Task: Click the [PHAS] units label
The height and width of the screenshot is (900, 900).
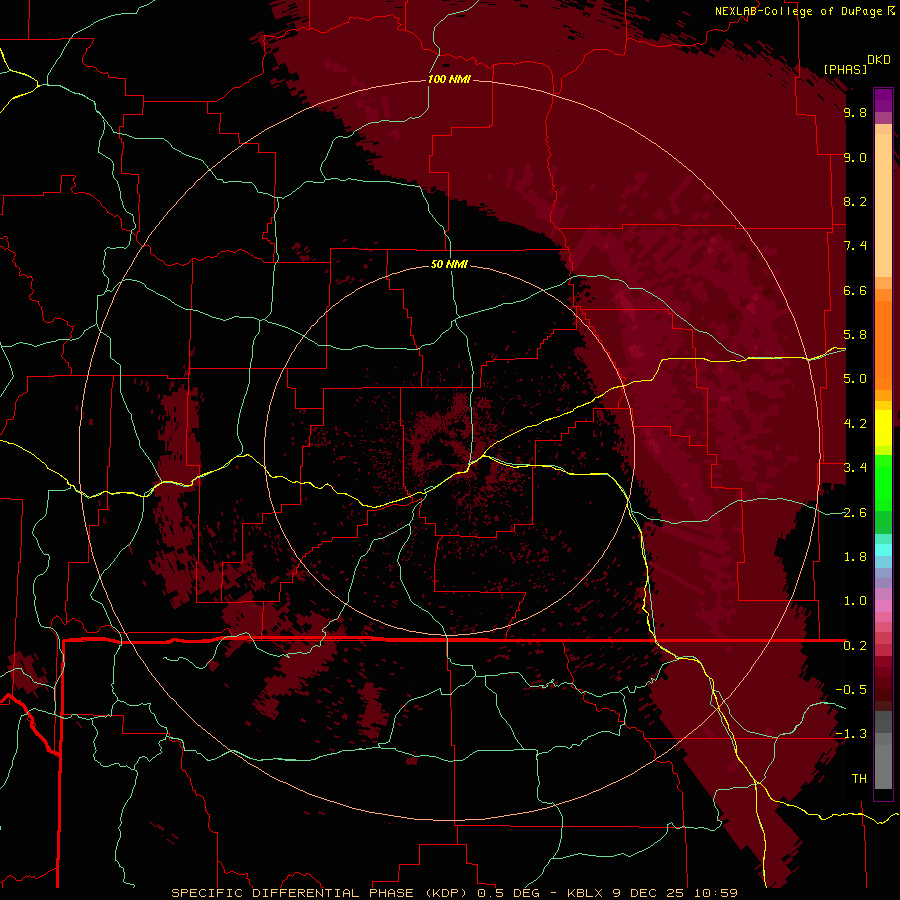Action: 845,69
